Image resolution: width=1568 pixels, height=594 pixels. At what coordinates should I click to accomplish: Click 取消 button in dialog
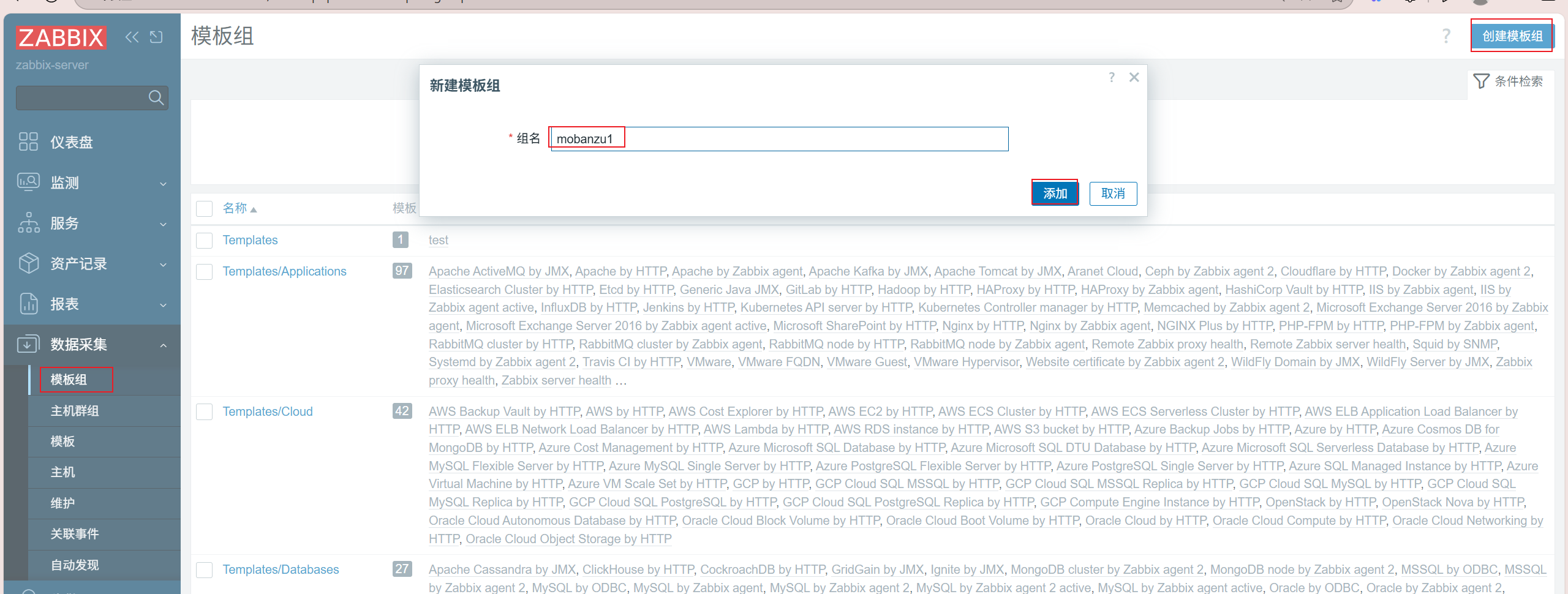tap(1113, 194)
